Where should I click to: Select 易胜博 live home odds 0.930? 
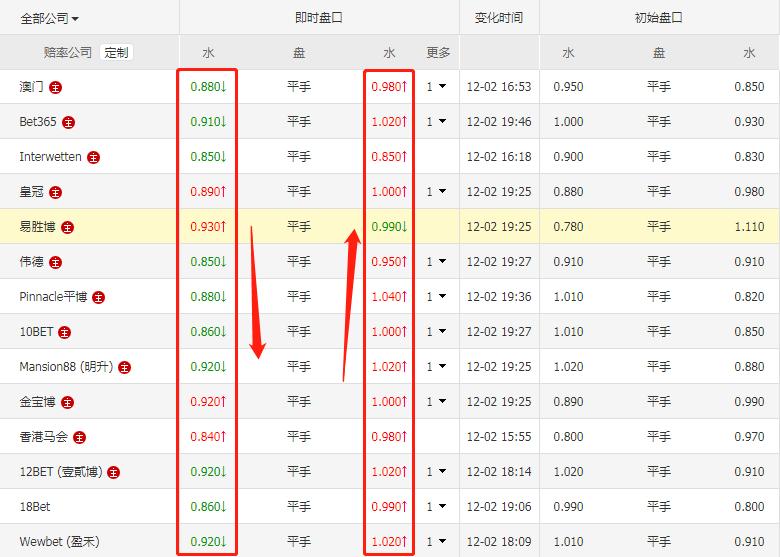point(208,227)
